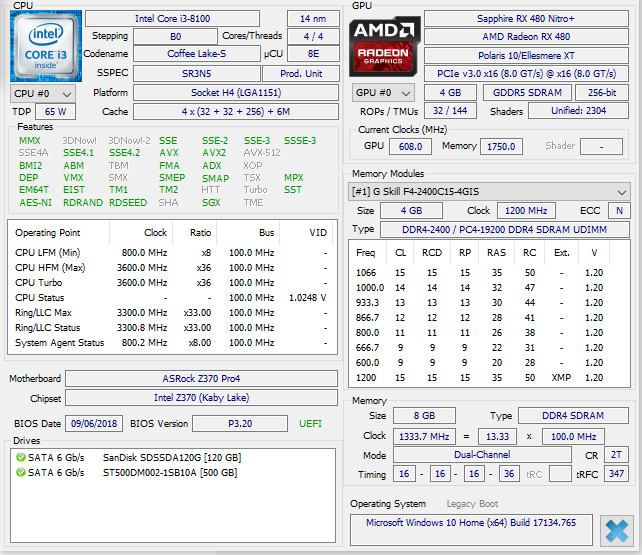Click the 65 W TDP value
642x555 pixels.
tap(55, 112)
